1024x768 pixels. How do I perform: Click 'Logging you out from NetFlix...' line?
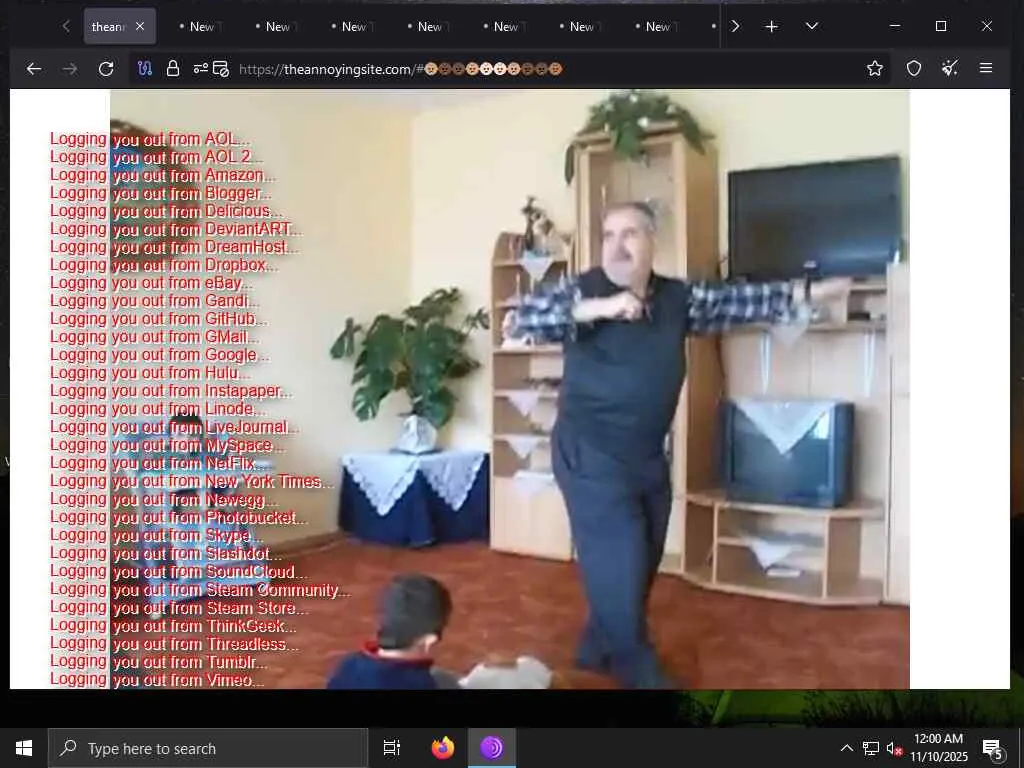pos(159,463)
